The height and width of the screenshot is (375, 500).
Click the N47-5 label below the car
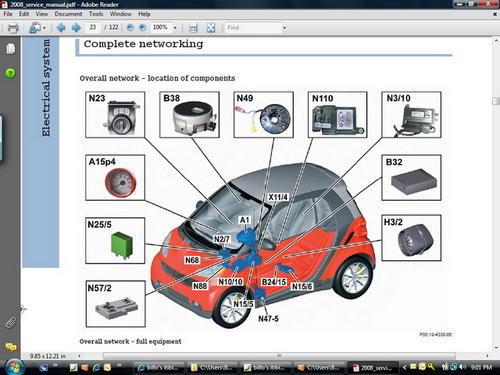268,319
